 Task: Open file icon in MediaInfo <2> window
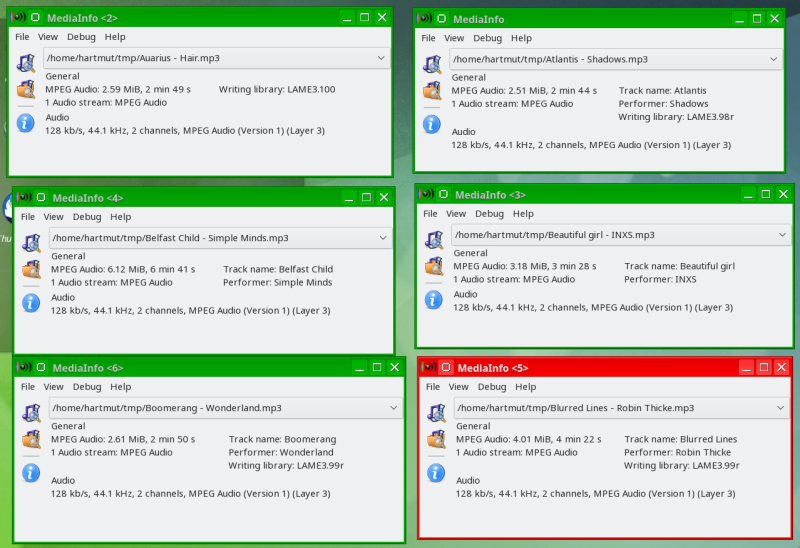[26, 63]
